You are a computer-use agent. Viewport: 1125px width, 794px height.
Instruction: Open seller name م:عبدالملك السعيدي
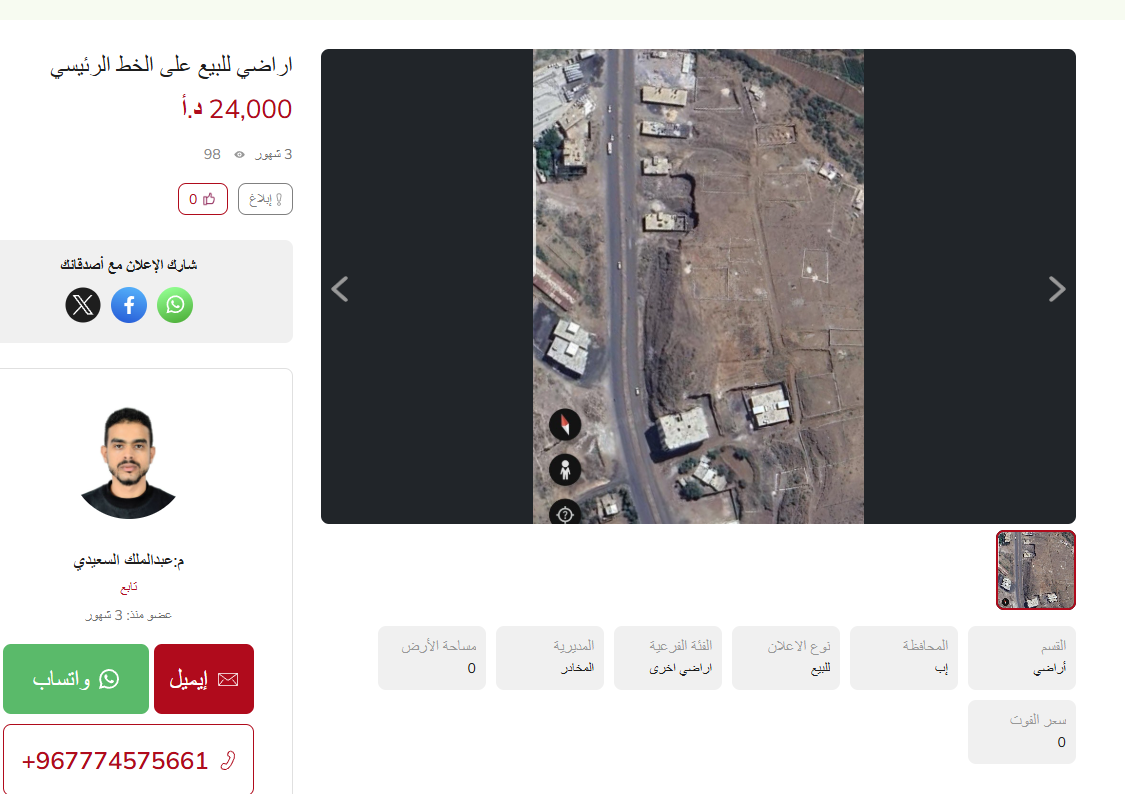pyautogui.click(x=128, y=560)
